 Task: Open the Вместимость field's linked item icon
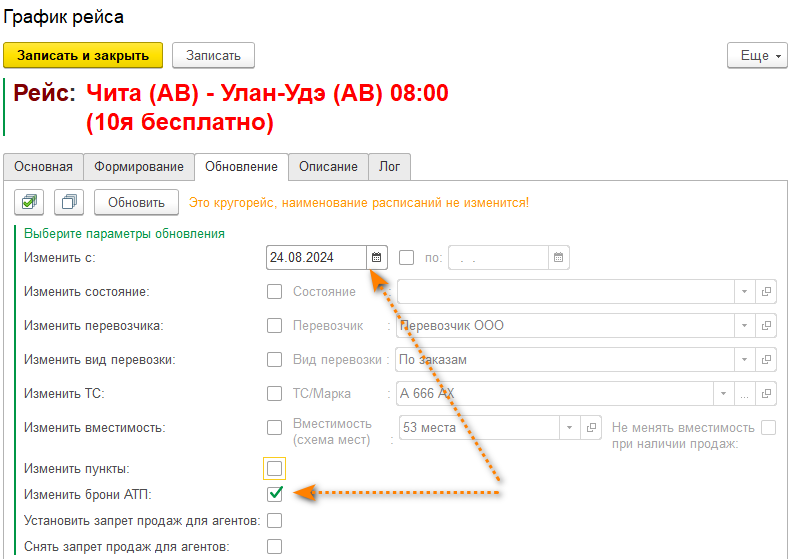click(591, 428)
